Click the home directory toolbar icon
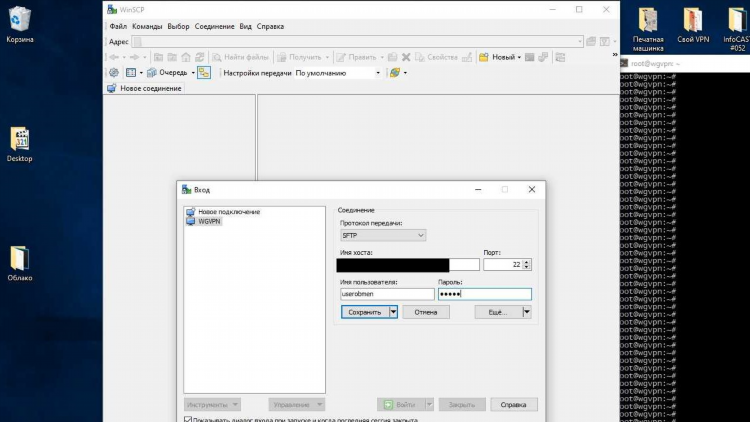750x422 pixels. [186, 57]
